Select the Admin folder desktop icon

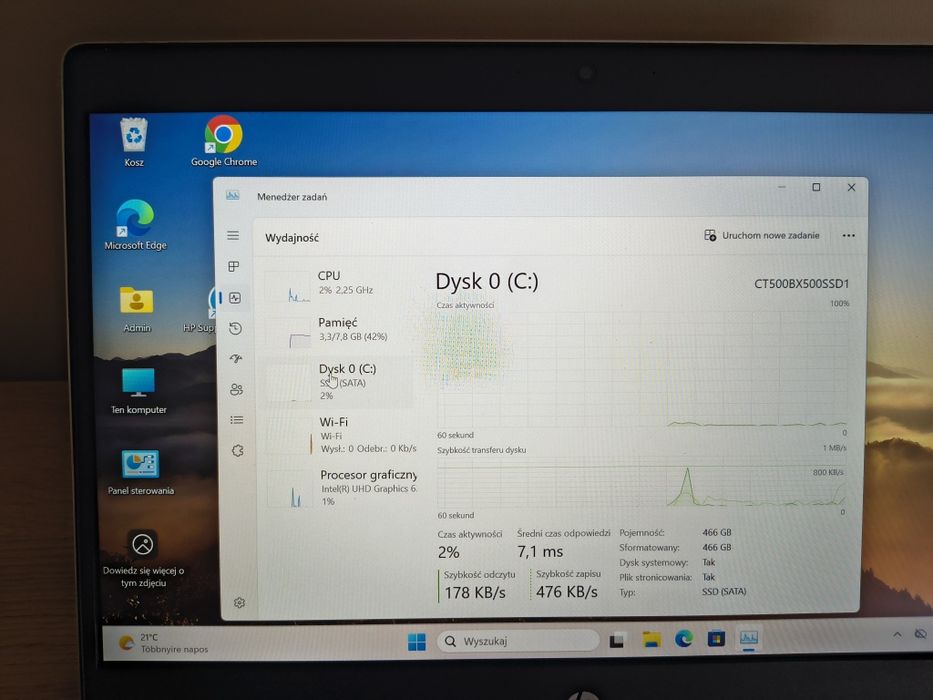click(x=137, y=308)
